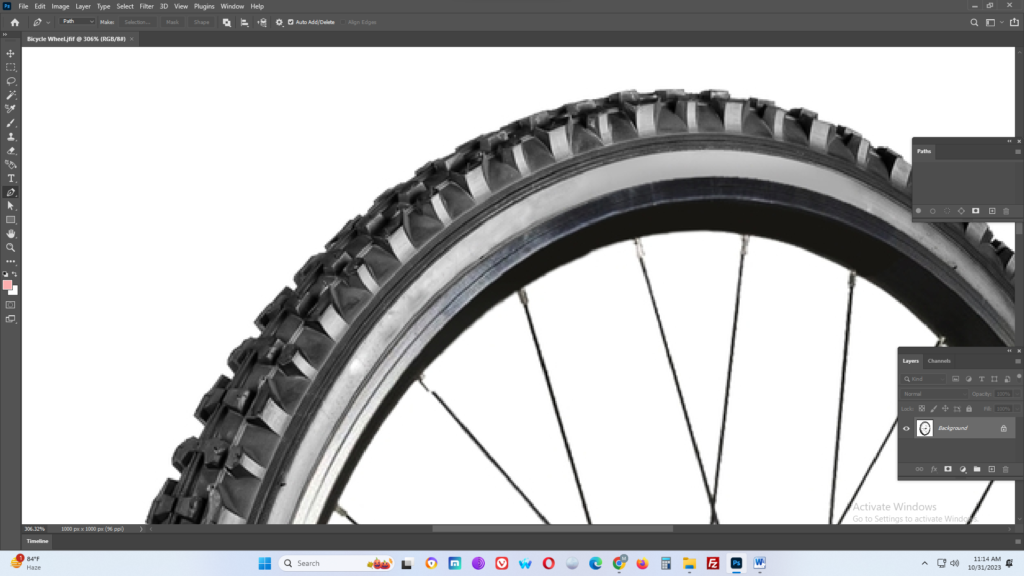Select the Lasso tool
Screen dimensions: 1024x576
pos(10,81)
